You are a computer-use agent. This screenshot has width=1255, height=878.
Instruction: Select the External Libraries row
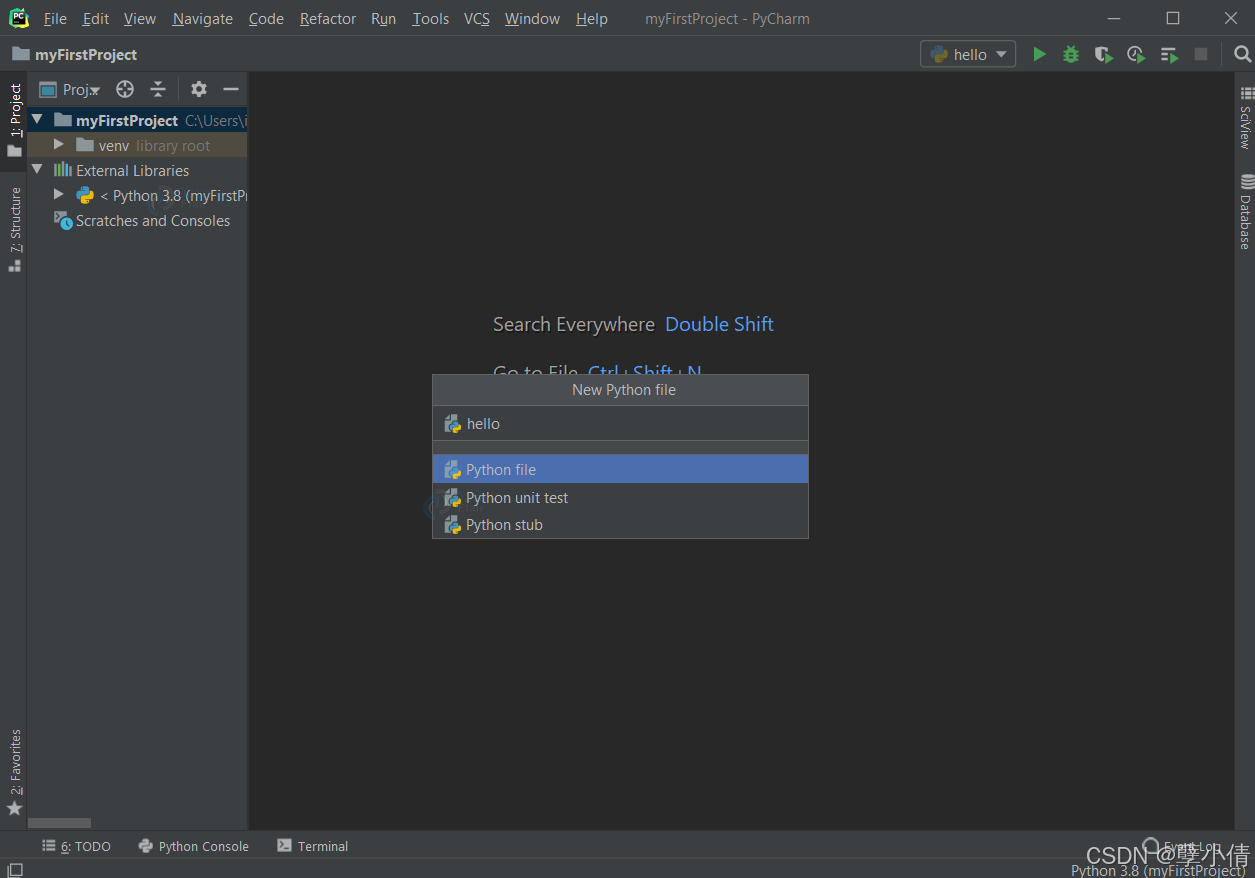137,170
